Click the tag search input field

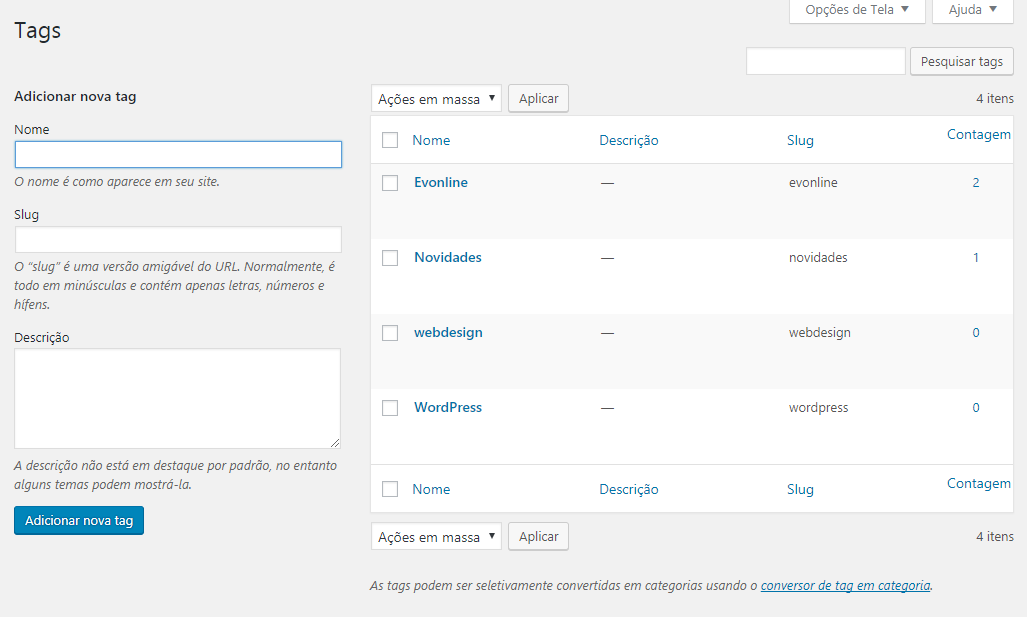click(825, 61)
